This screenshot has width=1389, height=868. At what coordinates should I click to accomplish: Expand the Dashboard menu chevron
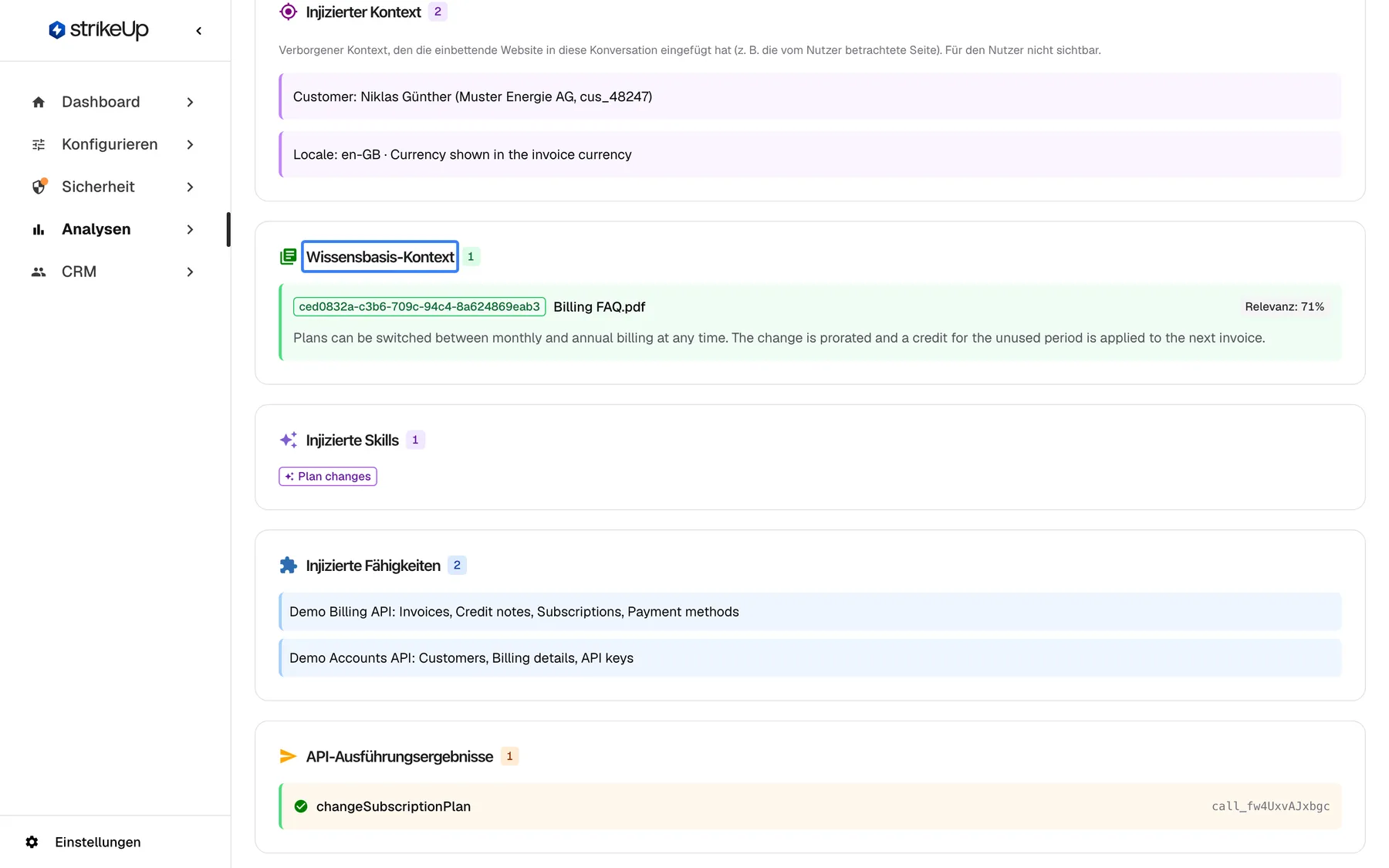[190, 102]
